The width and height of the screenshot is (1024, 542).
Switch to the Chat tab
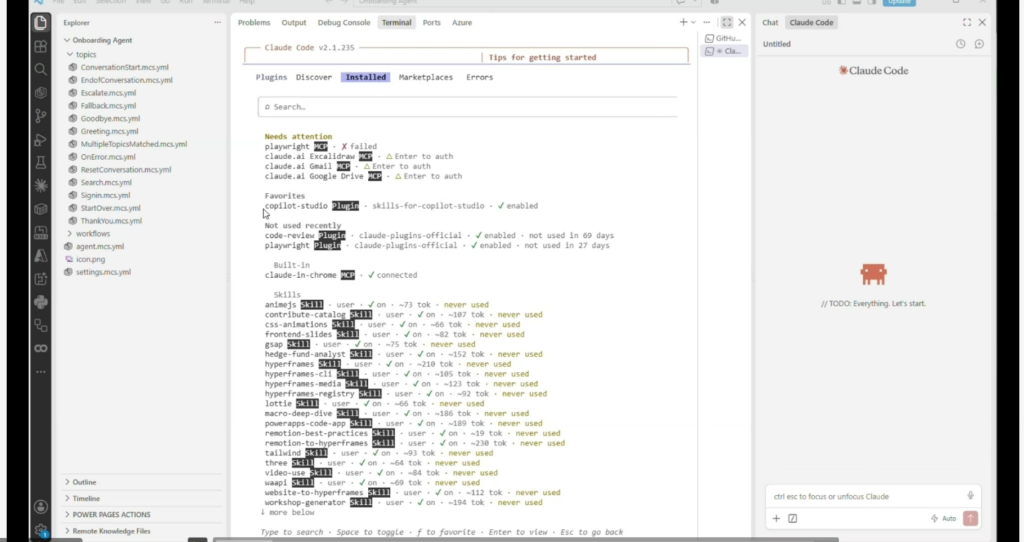(771, 22)
